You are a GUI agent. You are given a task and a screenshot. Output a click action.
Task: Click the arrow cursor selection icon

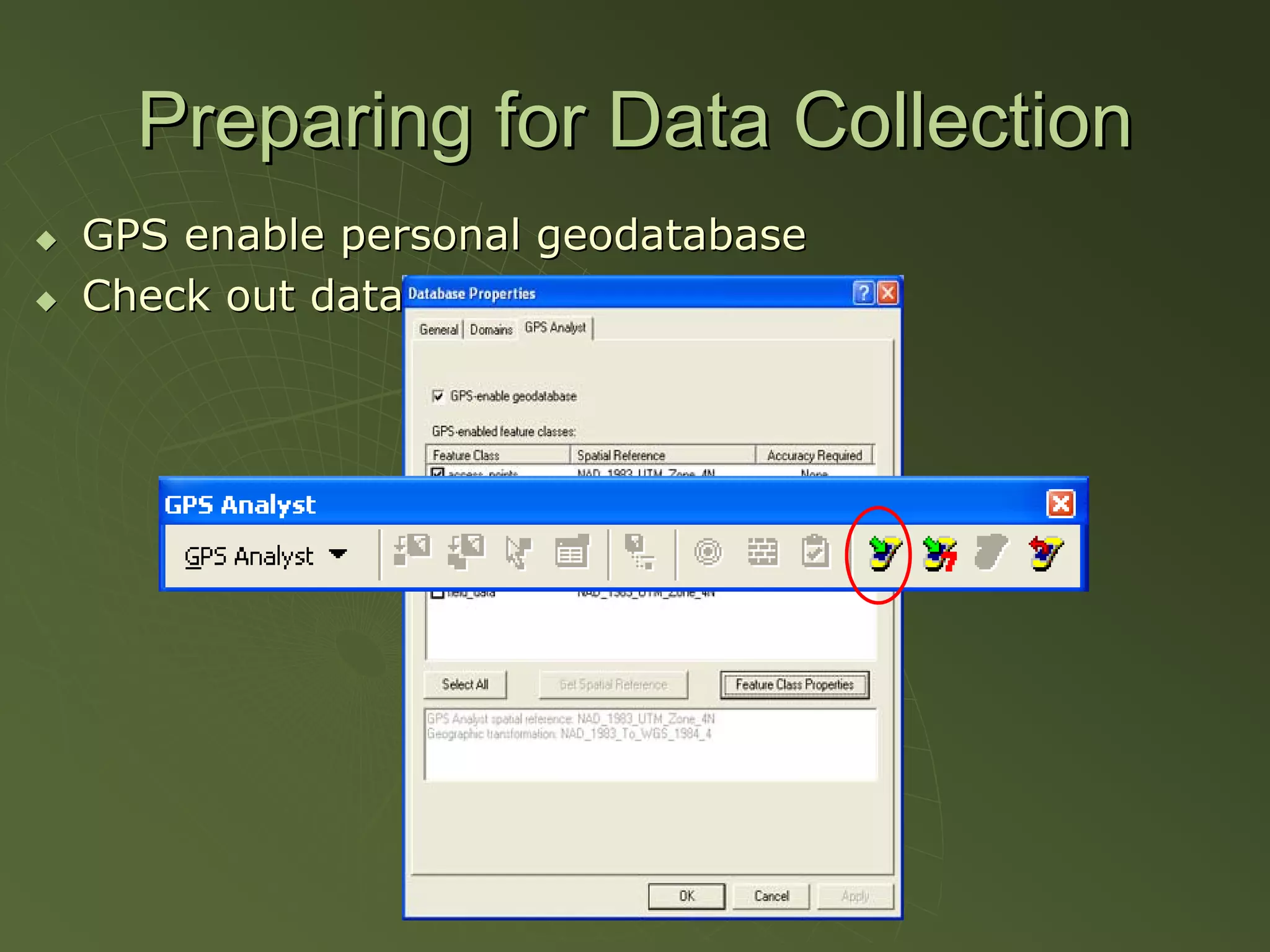tap(518, 552)
